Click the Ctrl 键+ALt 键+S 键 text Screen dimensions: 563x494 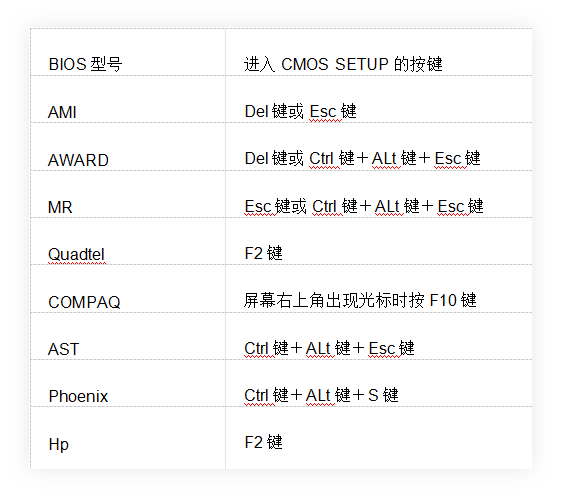tap(321, 395)
